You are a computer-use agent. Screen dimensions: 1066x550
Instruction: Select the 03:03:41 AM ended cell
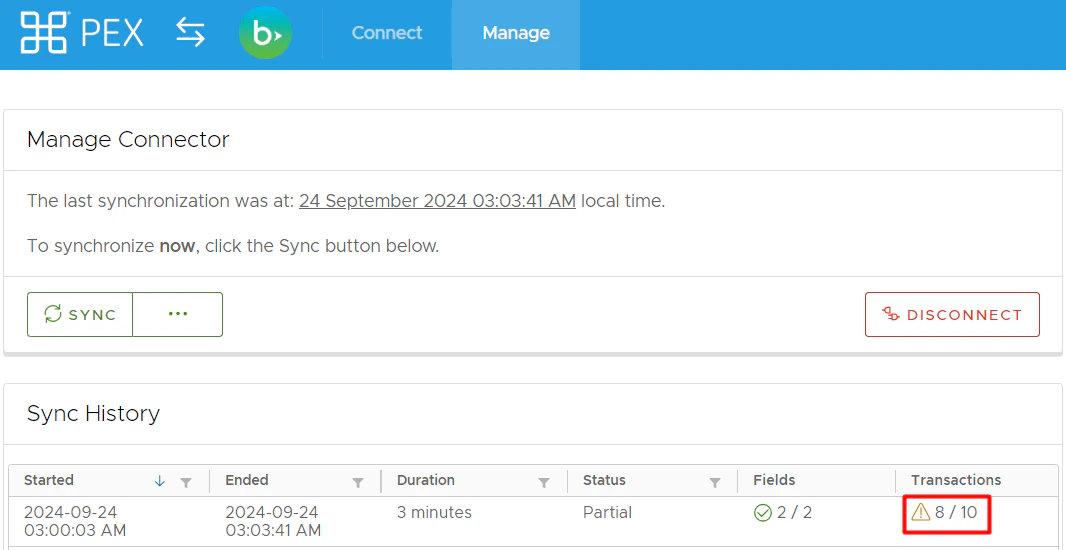pos(273,521)
